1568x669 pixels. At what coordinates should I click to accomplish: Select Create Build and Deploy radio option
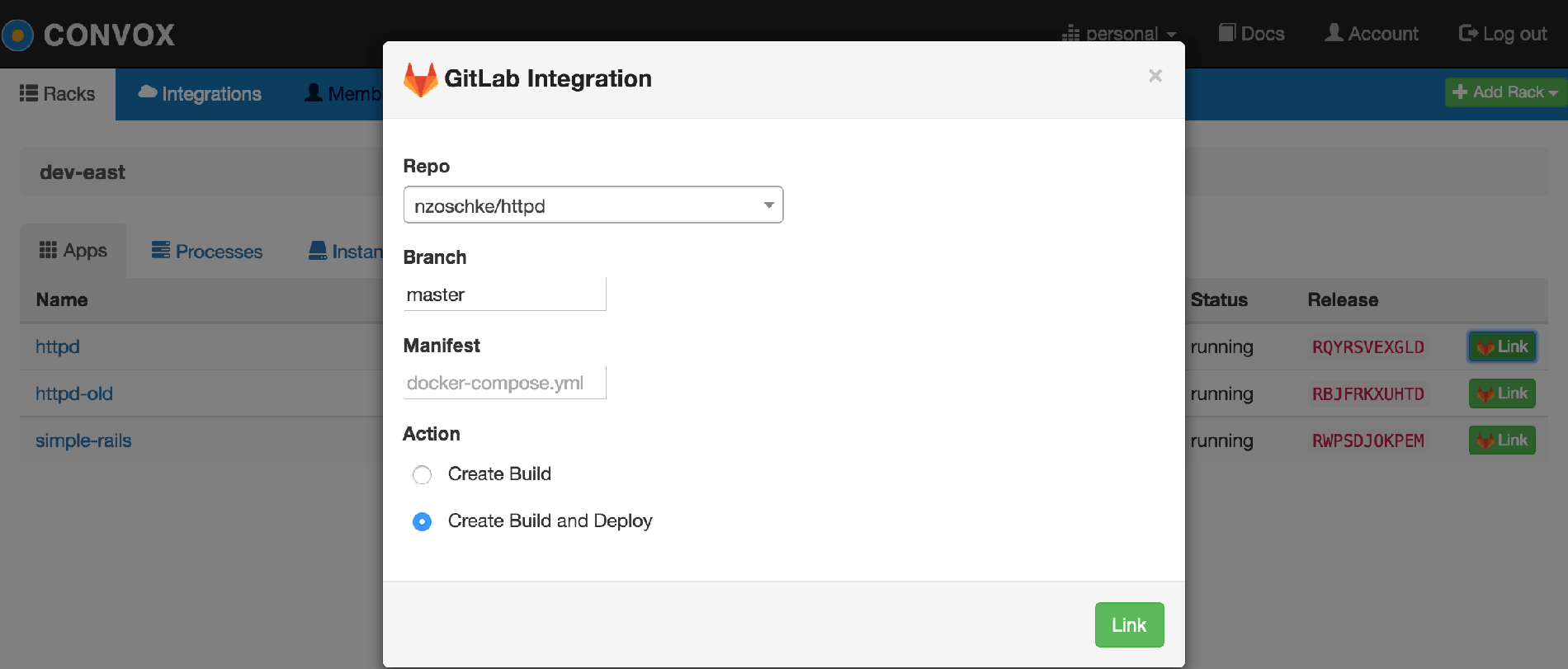point(422,521)
